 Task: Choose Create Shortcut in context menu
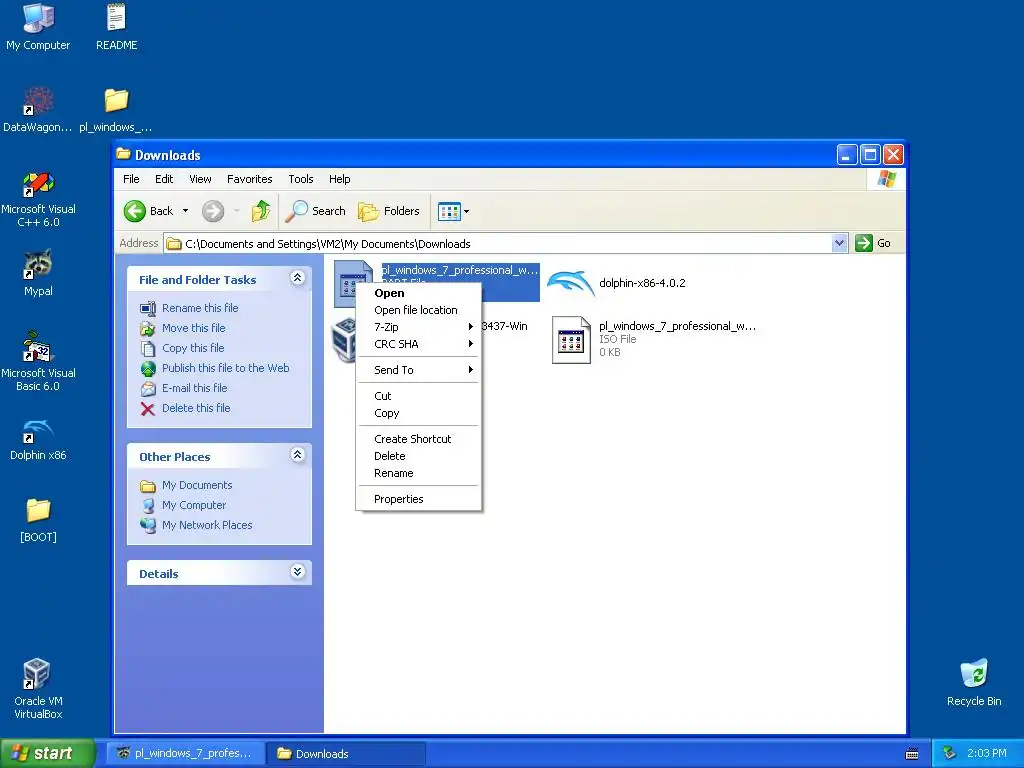tap(419, 439)
